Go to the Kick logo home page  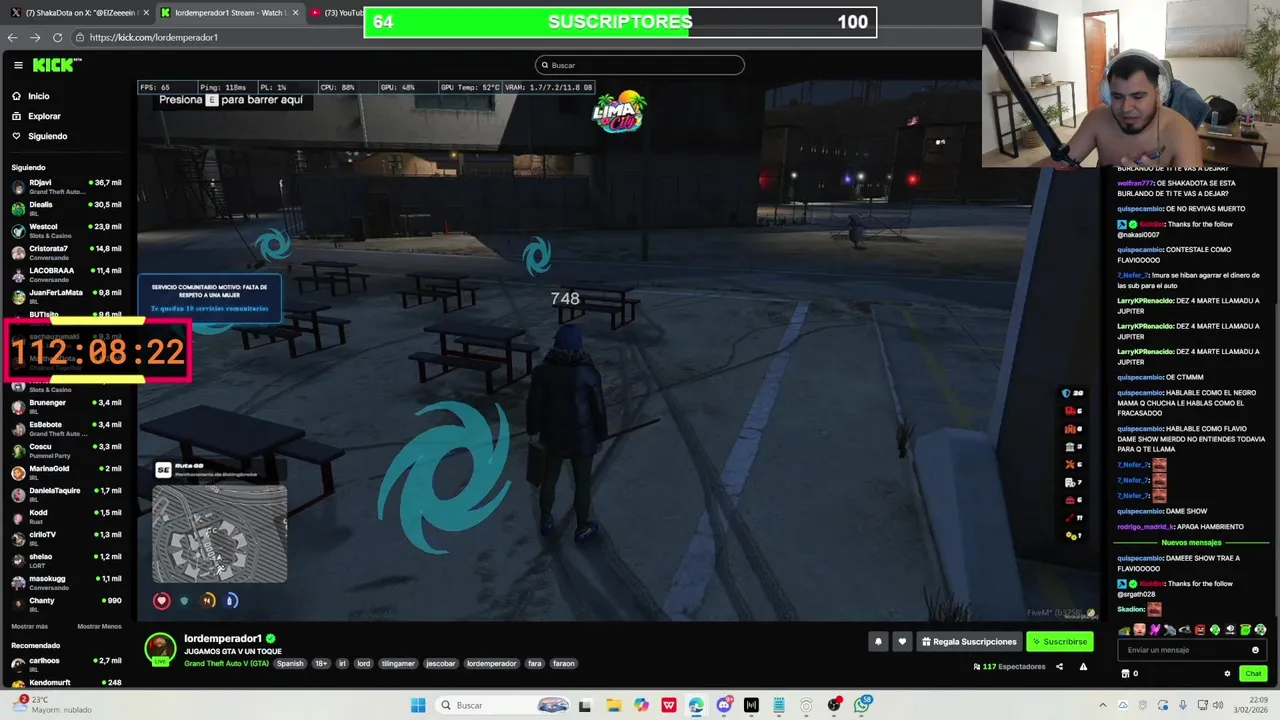(x=57, y=65)
